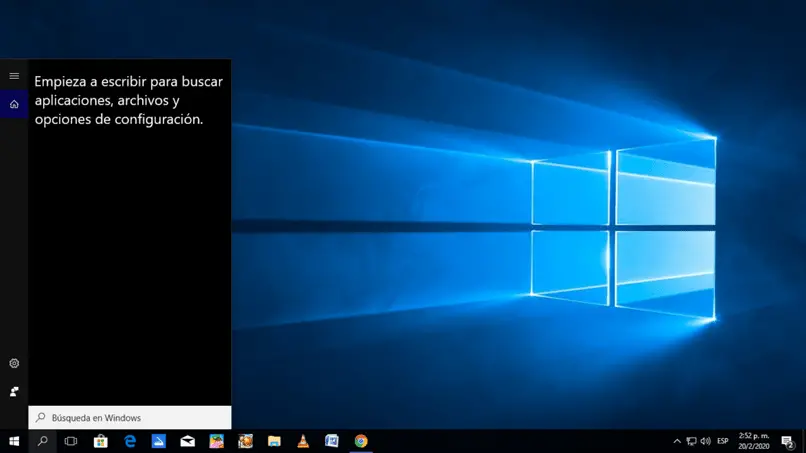This screenshot has width=806, height=453.
Task: Open Task View from the taskbar
Action: pos(71,441)
